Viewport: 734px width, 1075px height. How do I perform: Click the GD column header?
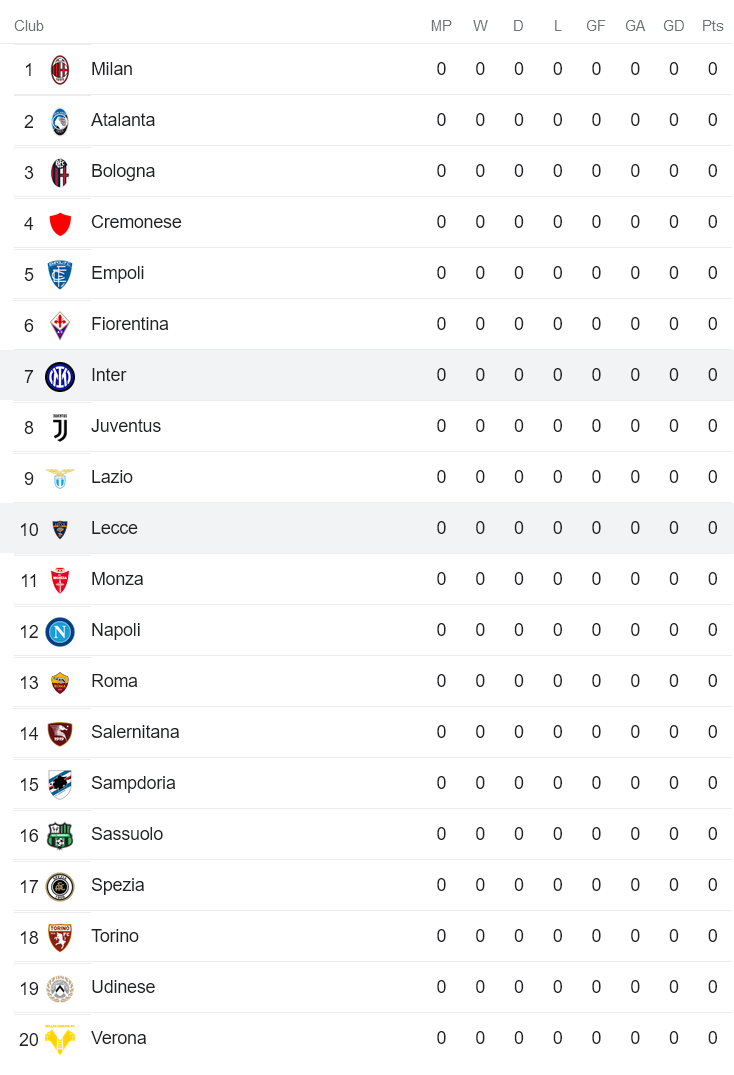click(674, 26)
